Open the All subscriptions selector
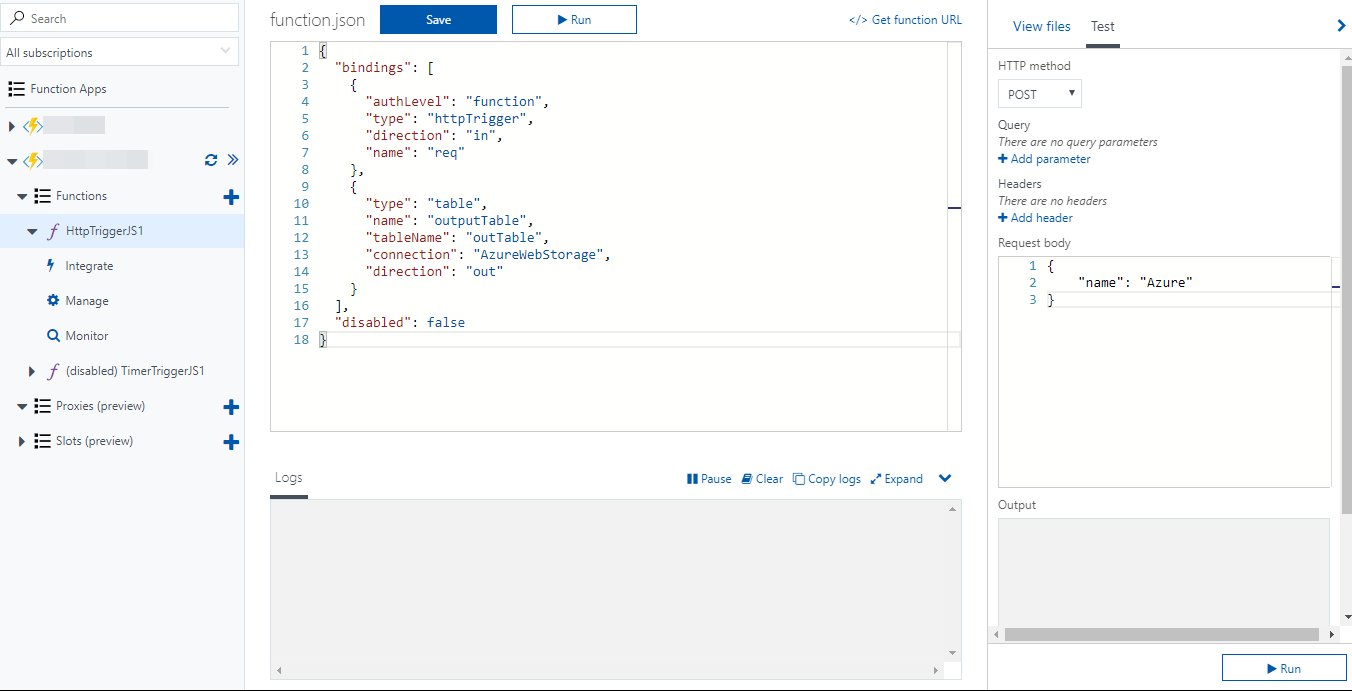The width and height of the screenshot is (1352, 691). pos(120,51)
